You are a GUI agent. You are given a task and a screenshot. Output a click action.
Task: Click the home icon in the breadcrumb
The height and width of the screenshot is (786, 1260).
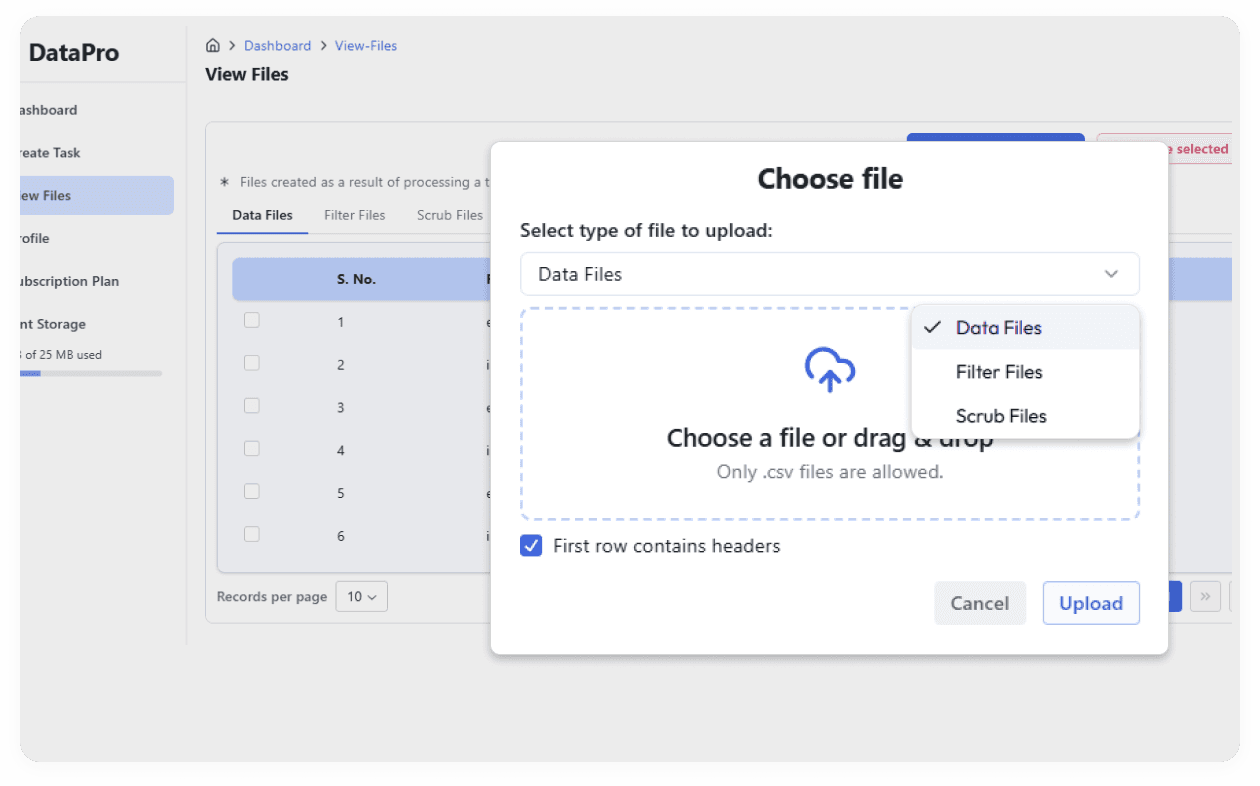[213, 45]
